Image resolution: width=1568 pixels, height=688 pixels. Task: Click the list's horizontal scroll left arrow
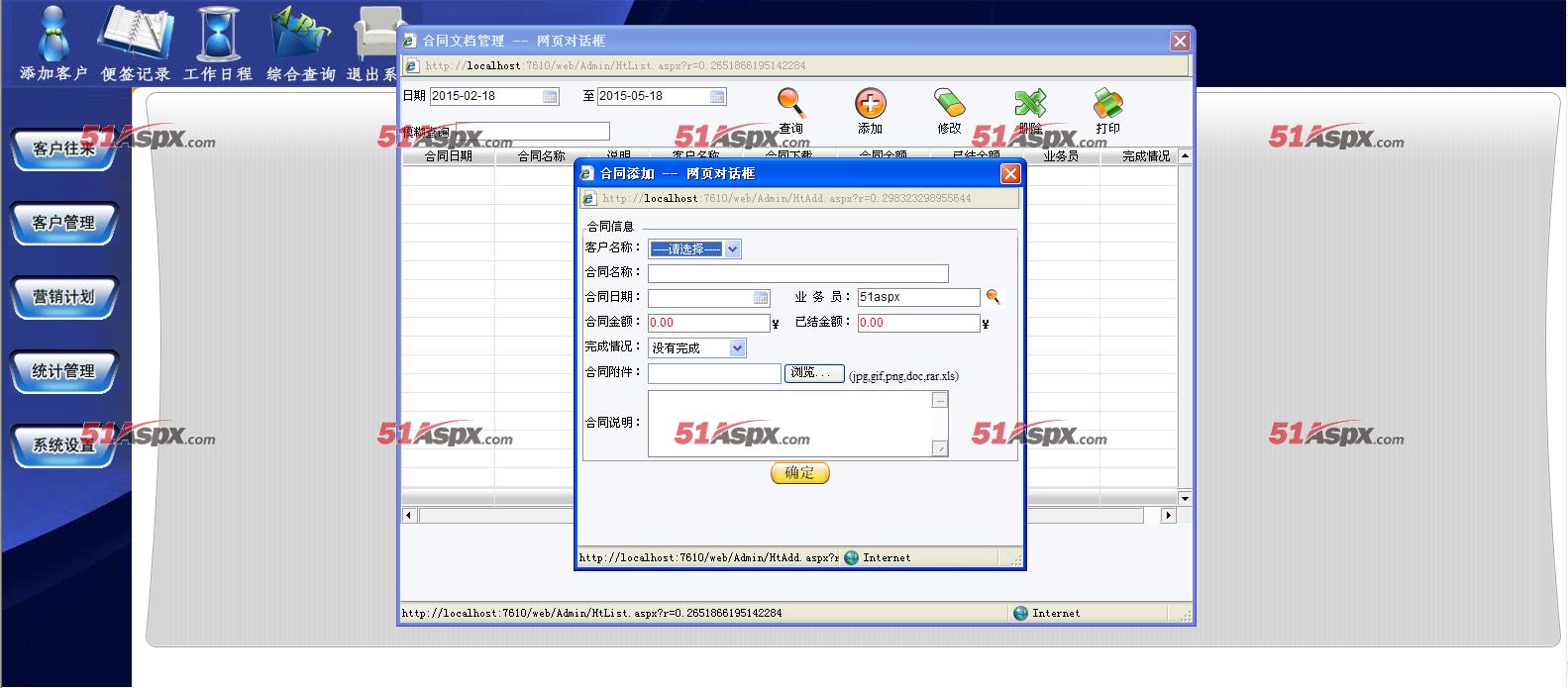tap(409, 515)
